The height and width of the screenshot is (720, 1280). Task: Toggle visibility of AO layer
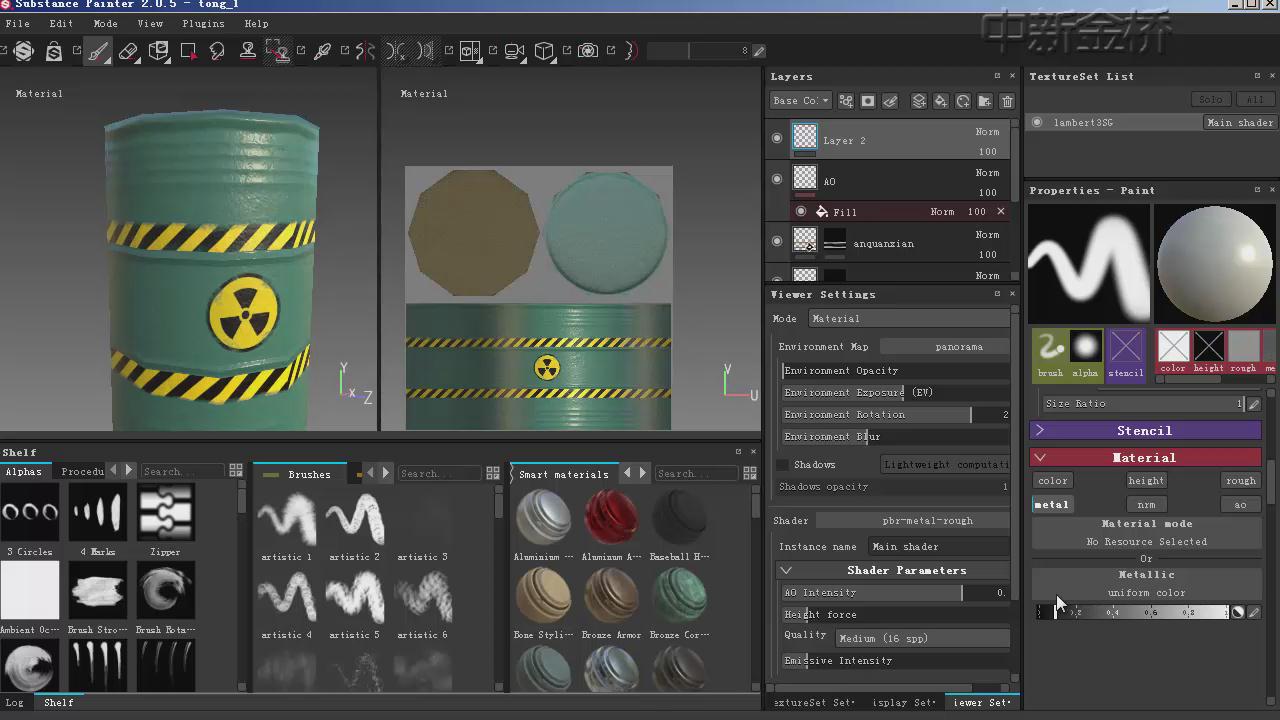777,179
